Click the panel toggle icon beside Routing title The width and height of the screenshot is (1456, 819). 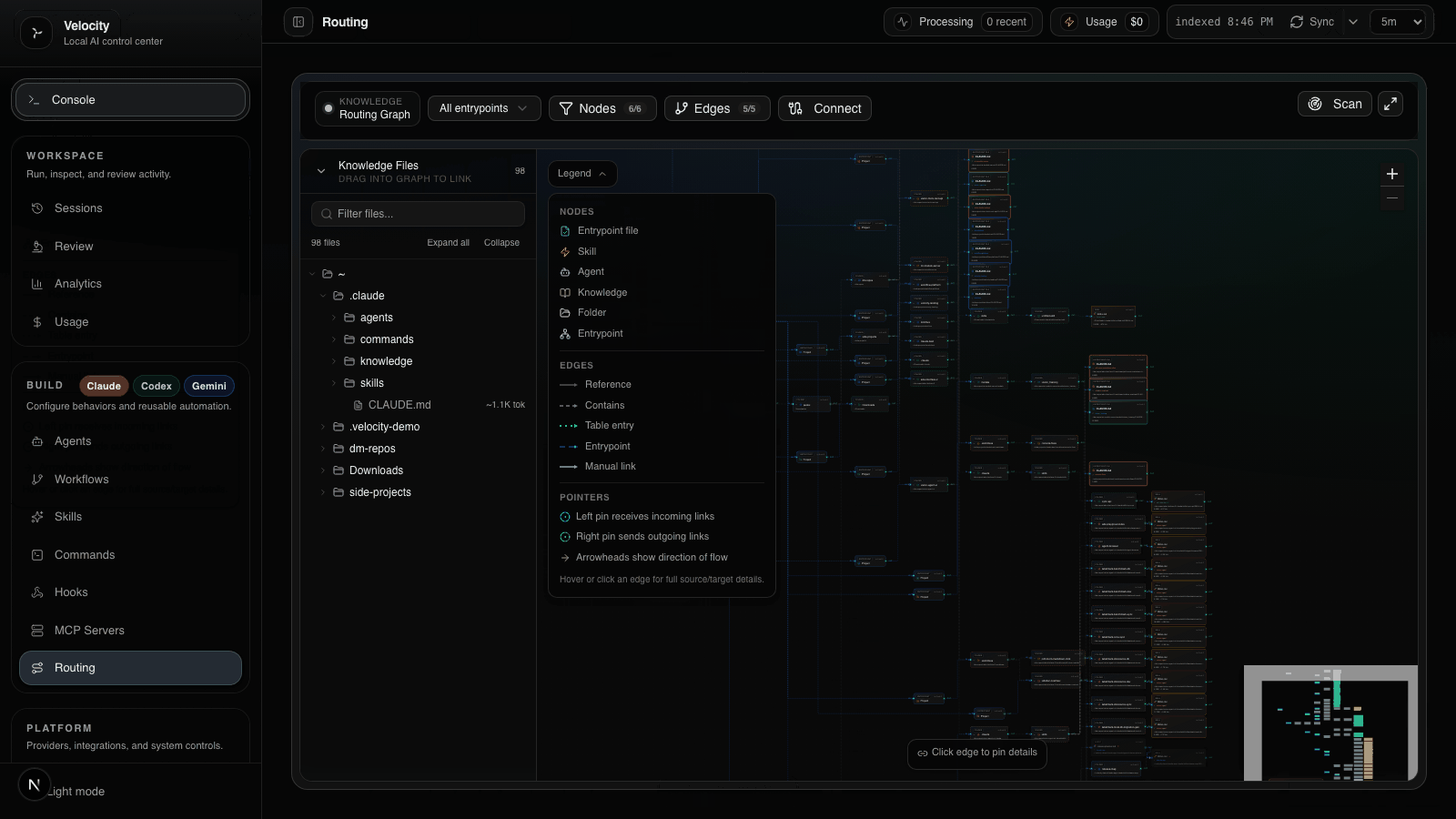(298, 21)
